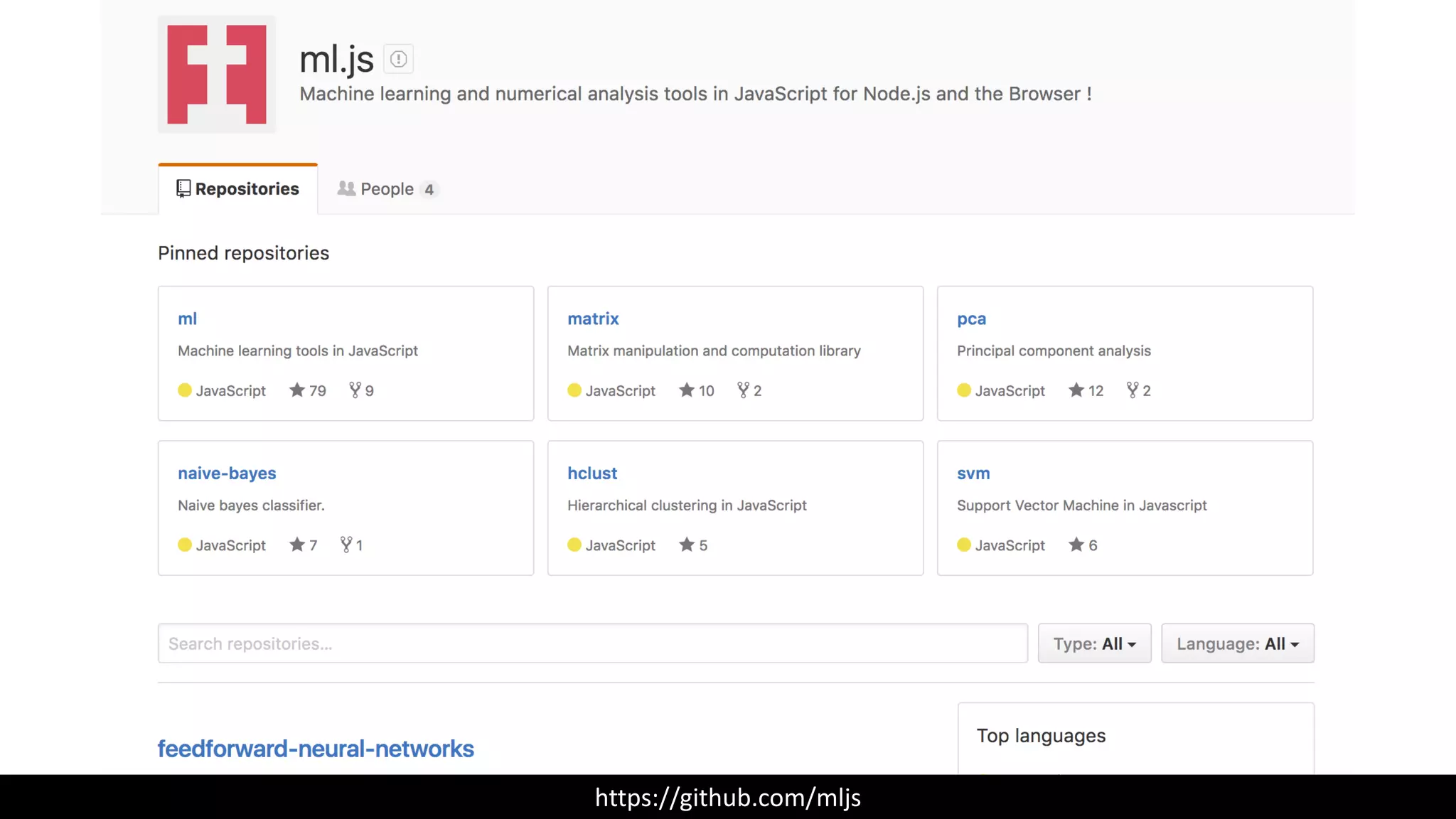Open the Type: All dropdown

coord(1094,643)
